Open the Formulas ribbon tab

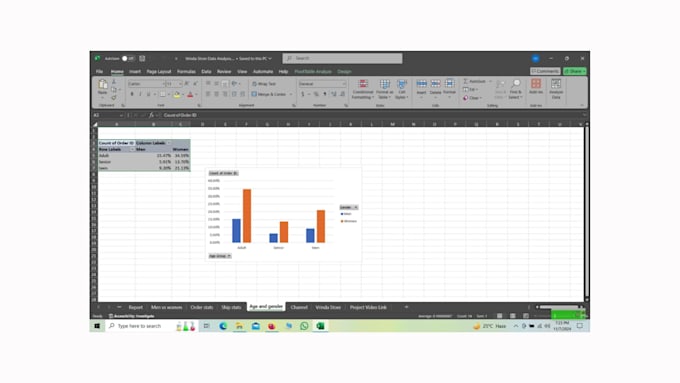coord(186,72)
